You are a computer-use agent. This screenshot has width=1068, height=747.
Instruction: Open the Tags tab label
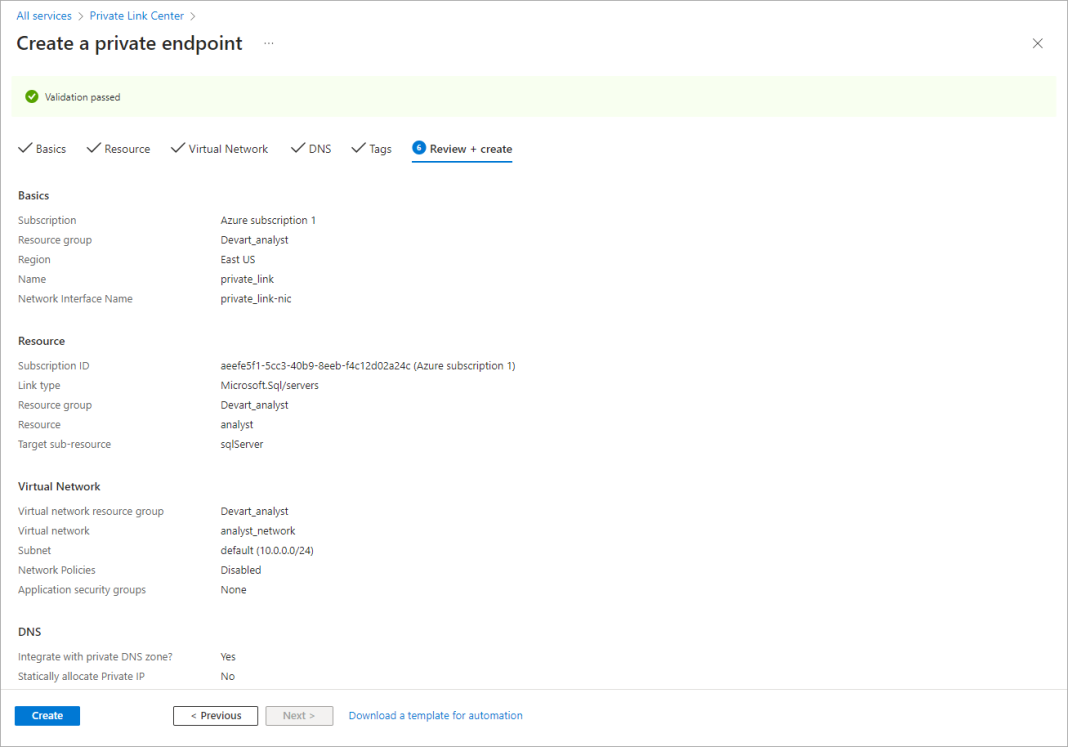380,149
